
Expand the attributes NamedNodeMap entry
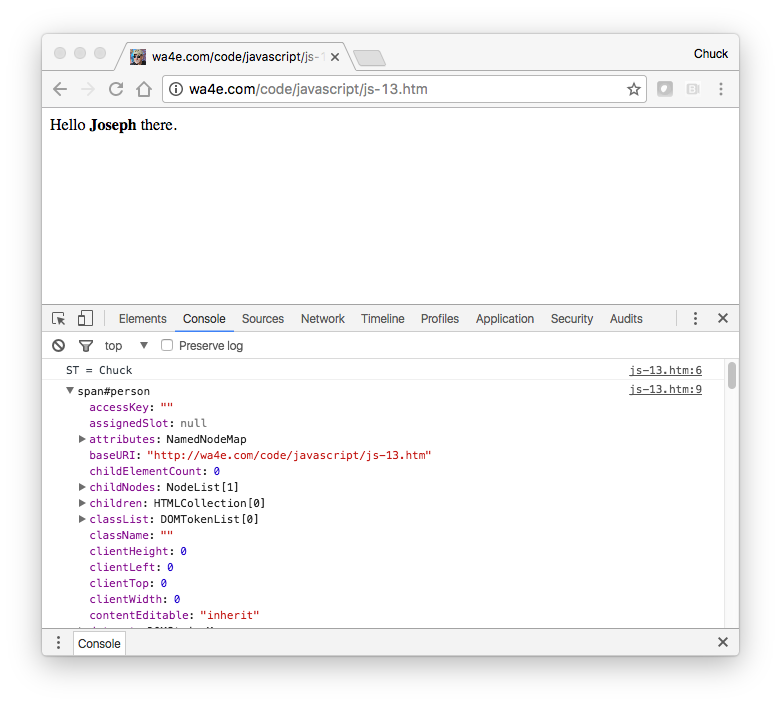point(82,439)
